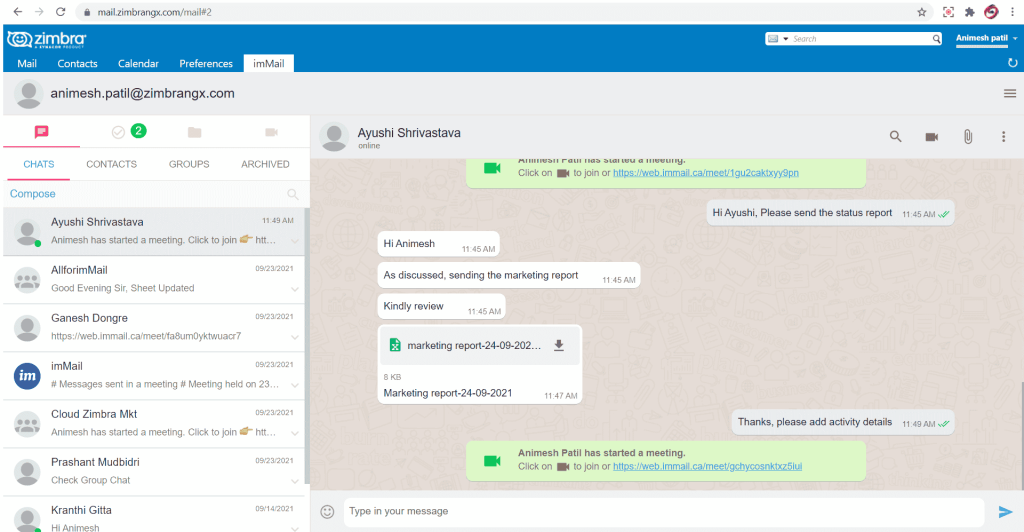Open the three-dot more options menu
The width and height of the screenshot is (1024, 532).
1003,137
